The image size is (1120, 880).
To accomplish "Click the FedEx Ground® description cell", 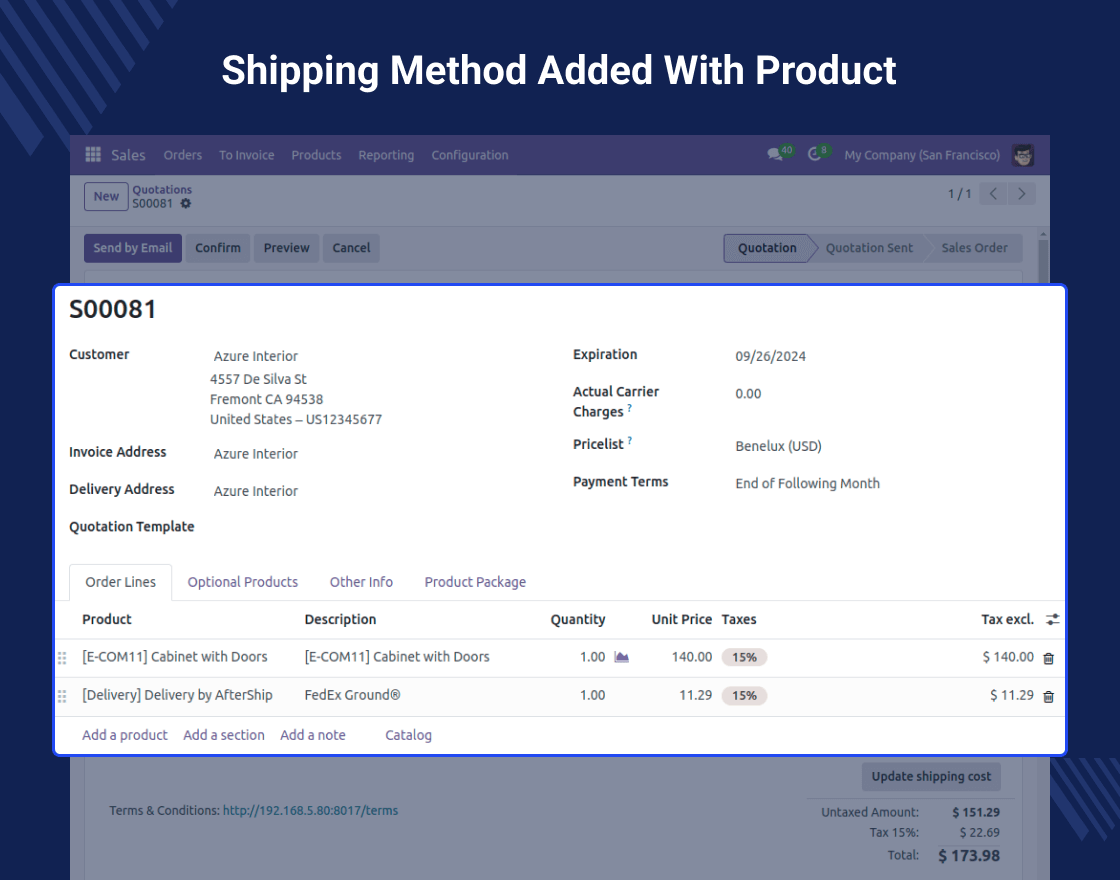I will tap(352, 696).
